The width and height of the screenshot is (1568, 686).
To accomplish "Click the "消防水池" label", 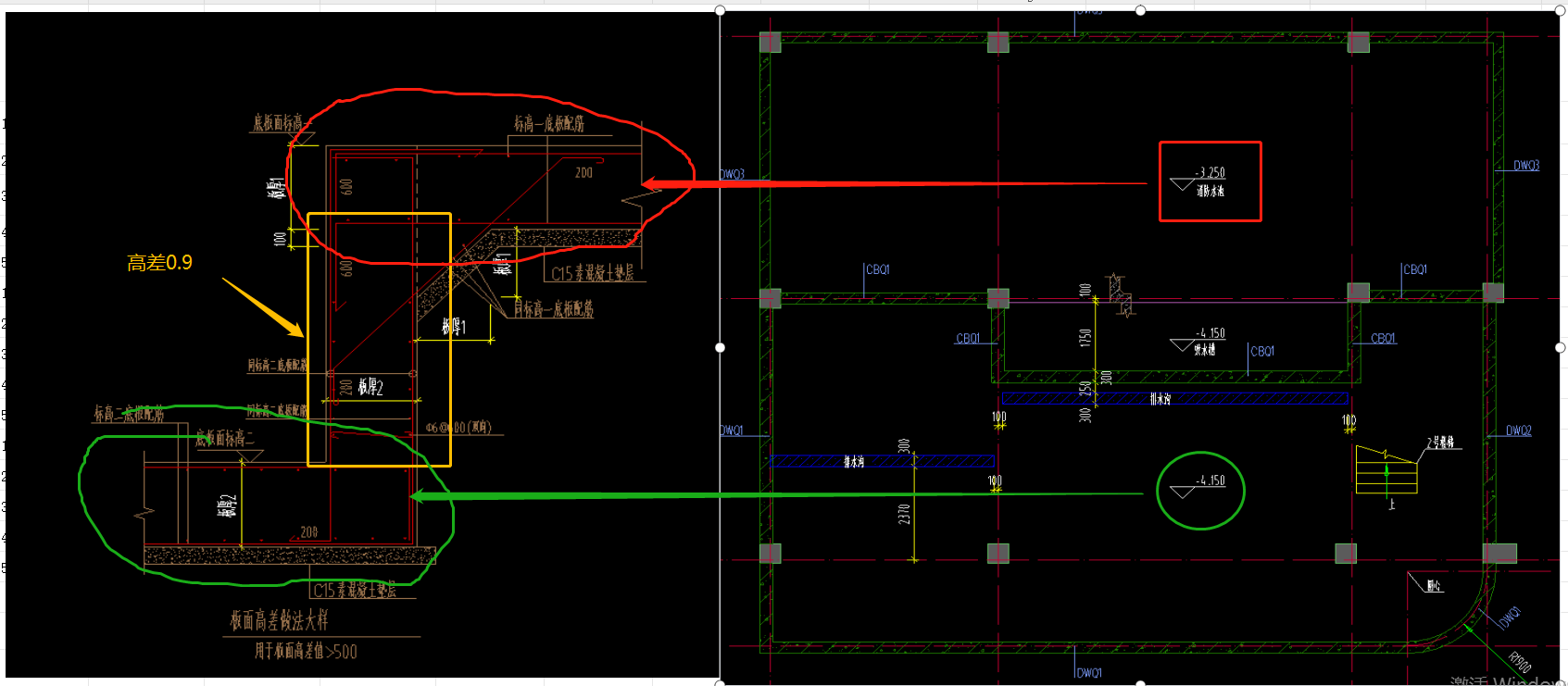I will tap(1210, 191).
